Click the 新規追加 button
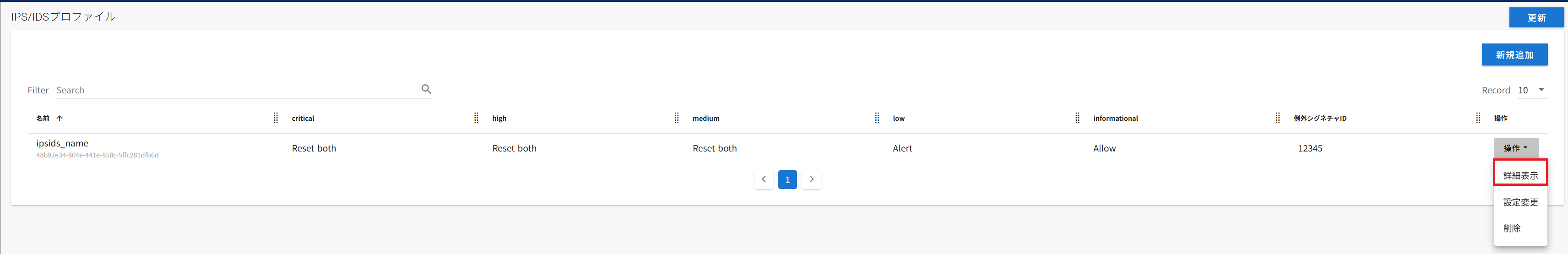This screenshot has height=254, width=1568. click(x=1514, y=55)
